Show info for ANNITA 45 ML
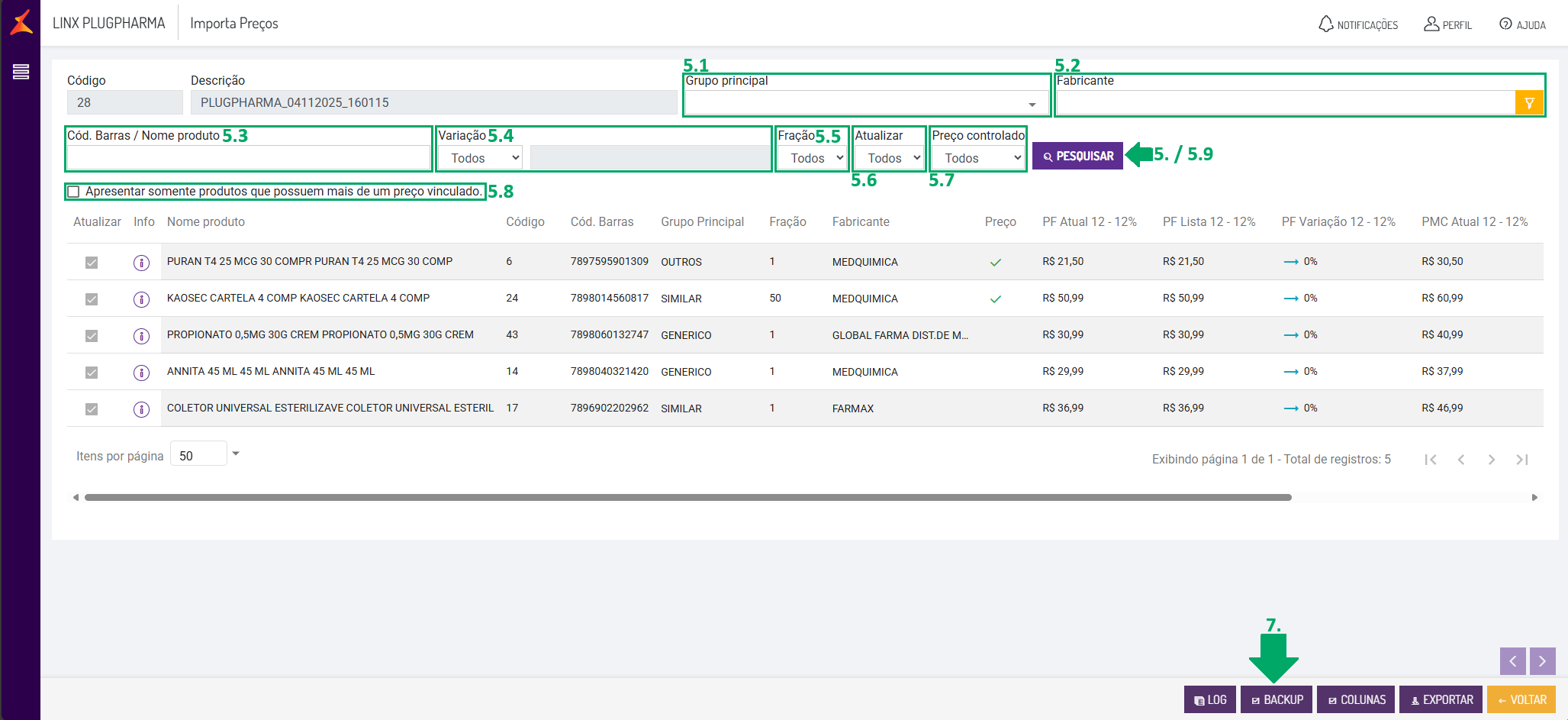Viewport: 1568px width, 720px height. coord(141,373)
